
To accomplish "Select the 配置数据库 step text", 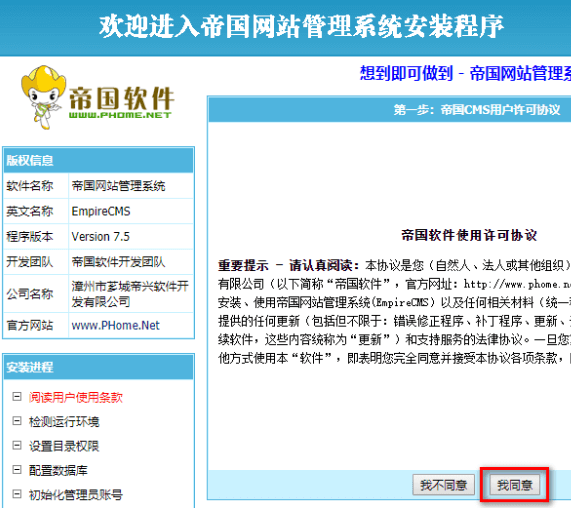I will [x=58, y=470].
